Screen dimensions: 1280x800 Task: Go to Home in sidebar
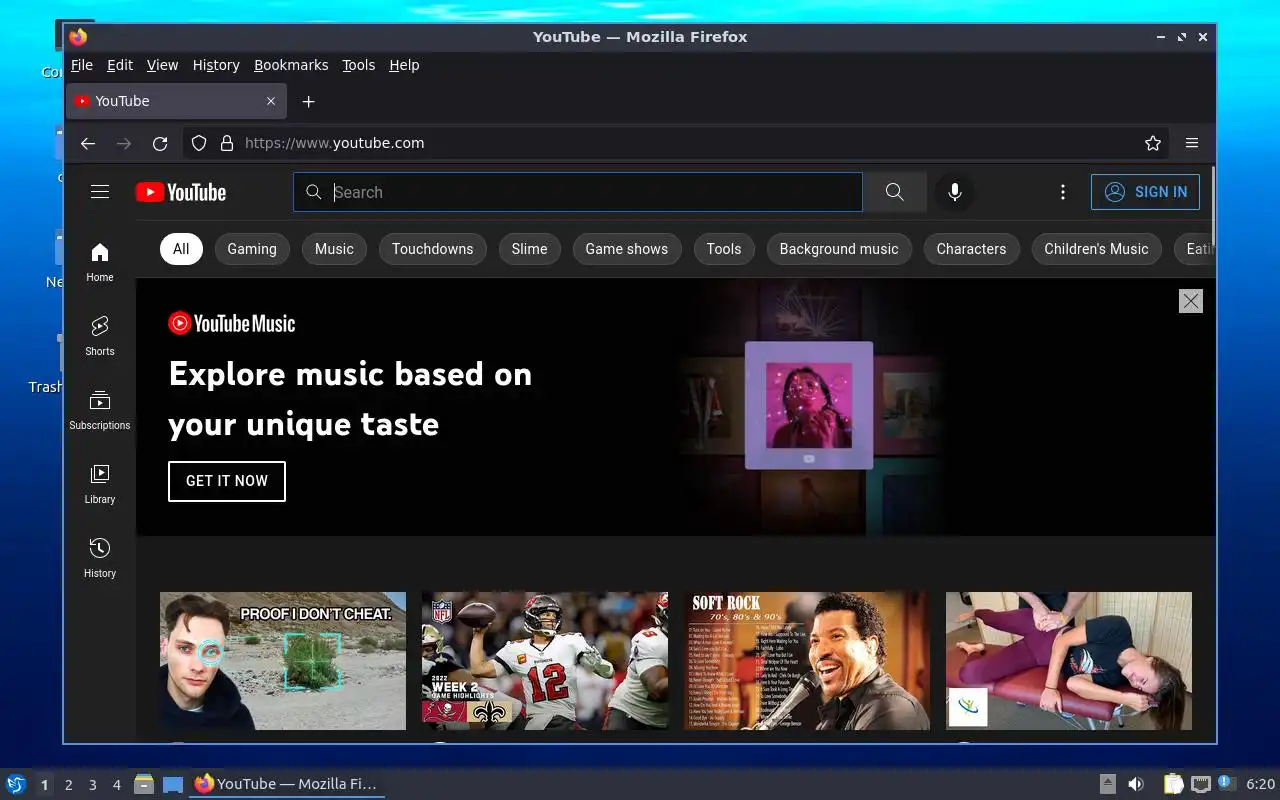pos(100,262)
